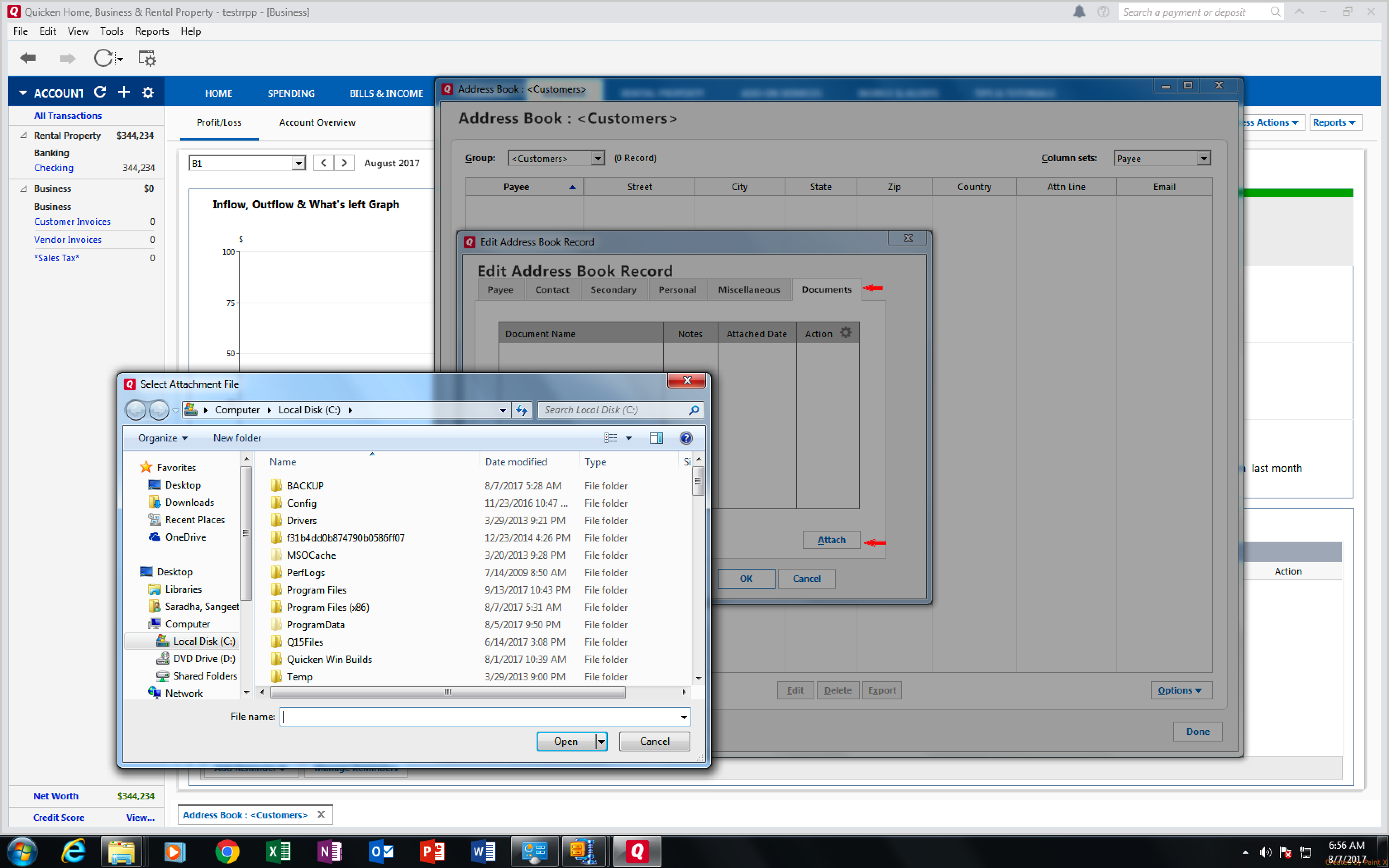
Task: Switch to the Account Overview tab
Action: [317, 121]
